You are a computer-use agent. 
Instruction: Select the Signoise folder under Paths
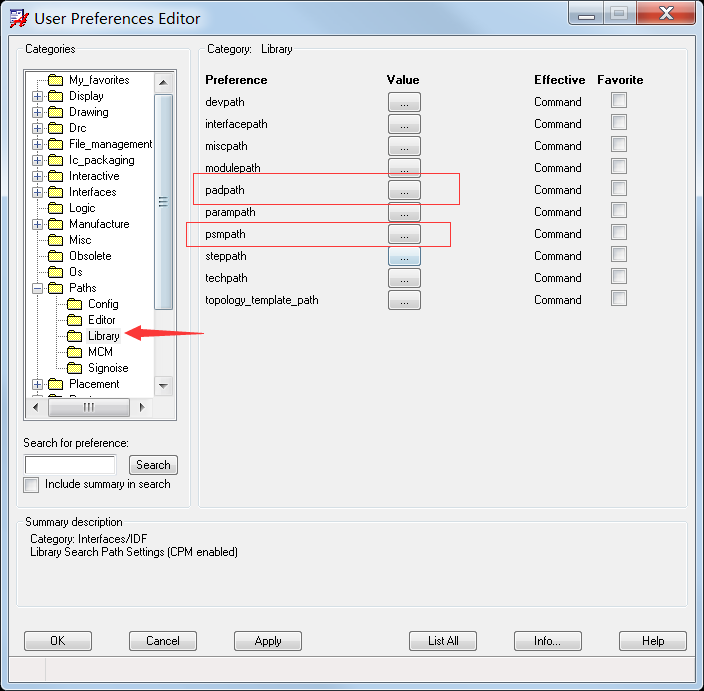click(98, 368)
